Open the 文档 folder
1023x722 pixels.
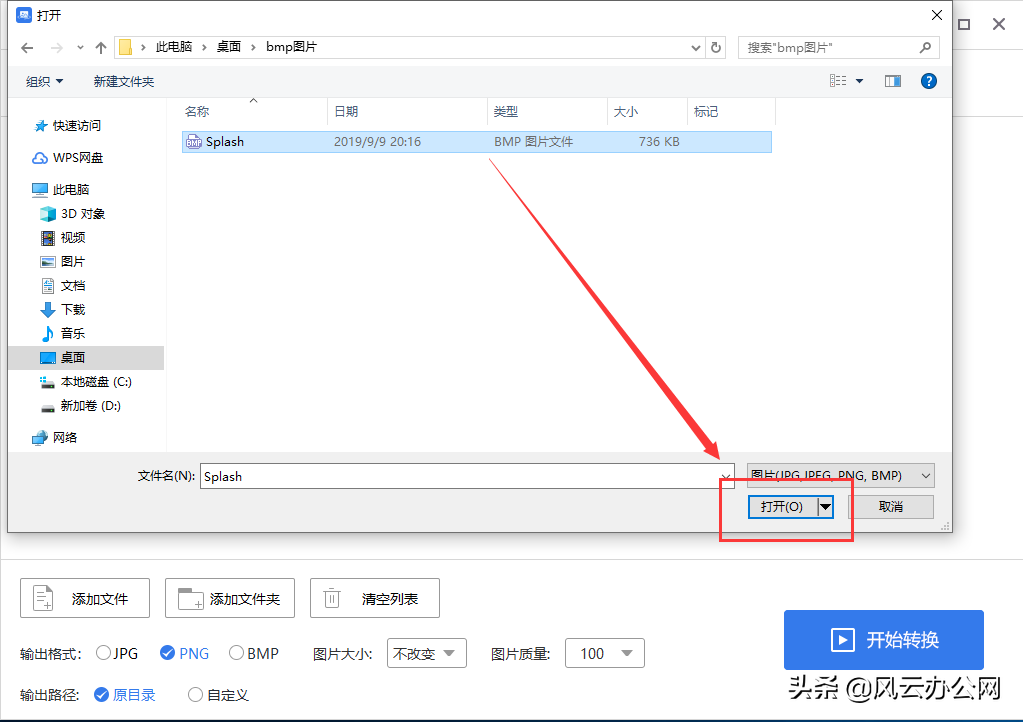coord(63,286)
